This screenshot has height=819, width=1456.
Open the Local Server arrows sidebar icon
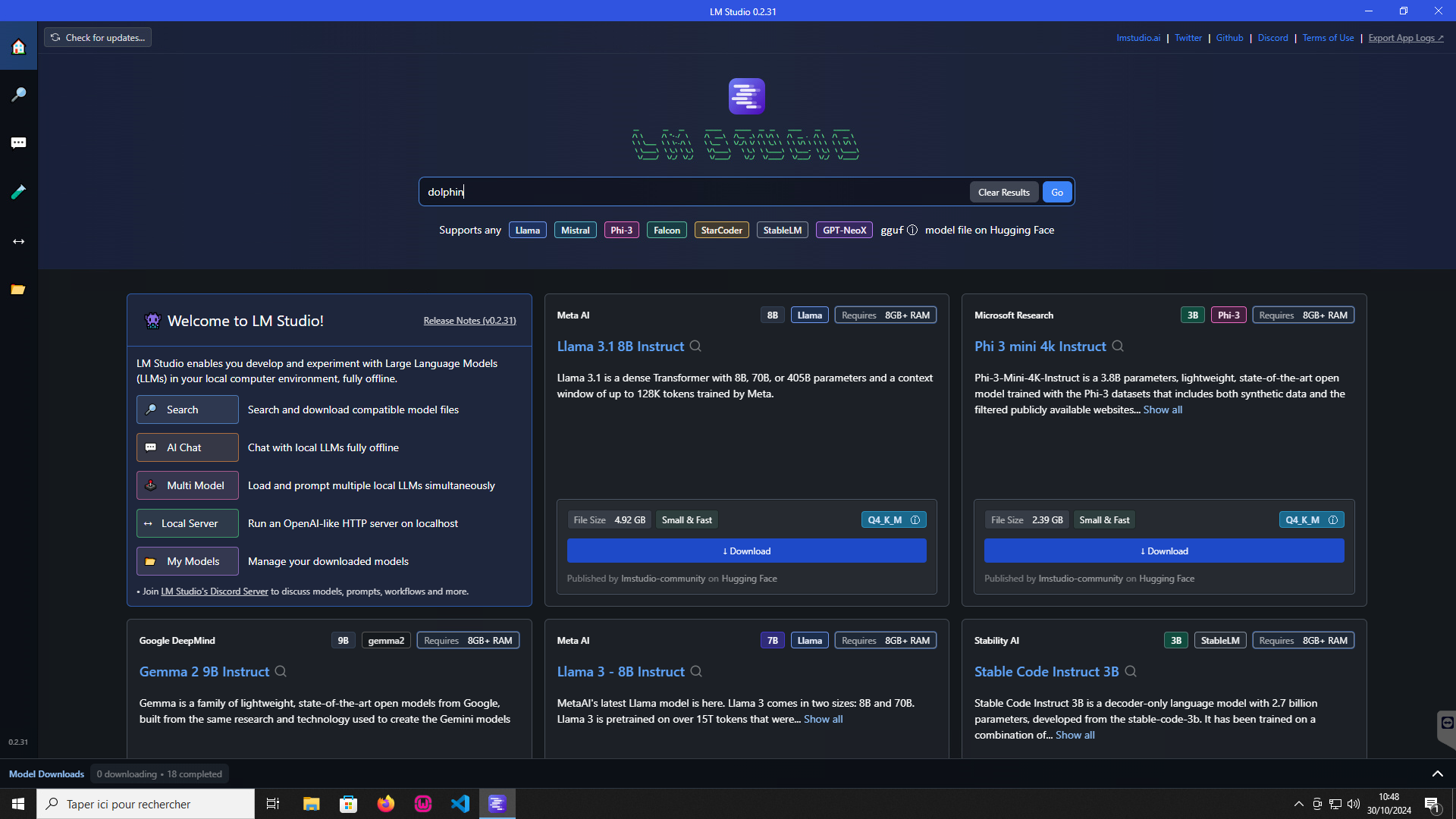[18, 241]
